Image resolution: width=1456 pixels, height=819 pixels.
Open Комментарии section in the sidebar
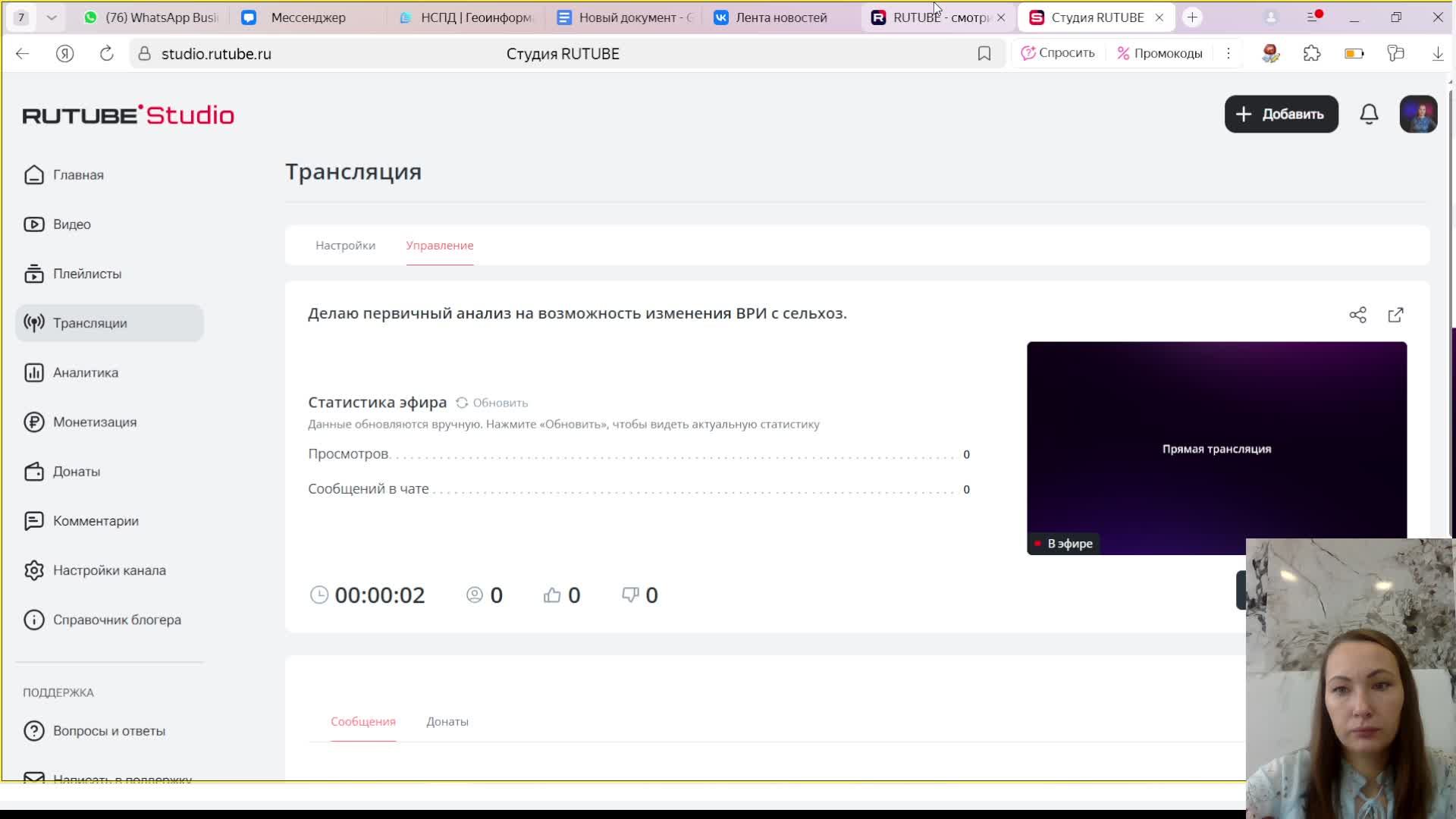point(96,521)
